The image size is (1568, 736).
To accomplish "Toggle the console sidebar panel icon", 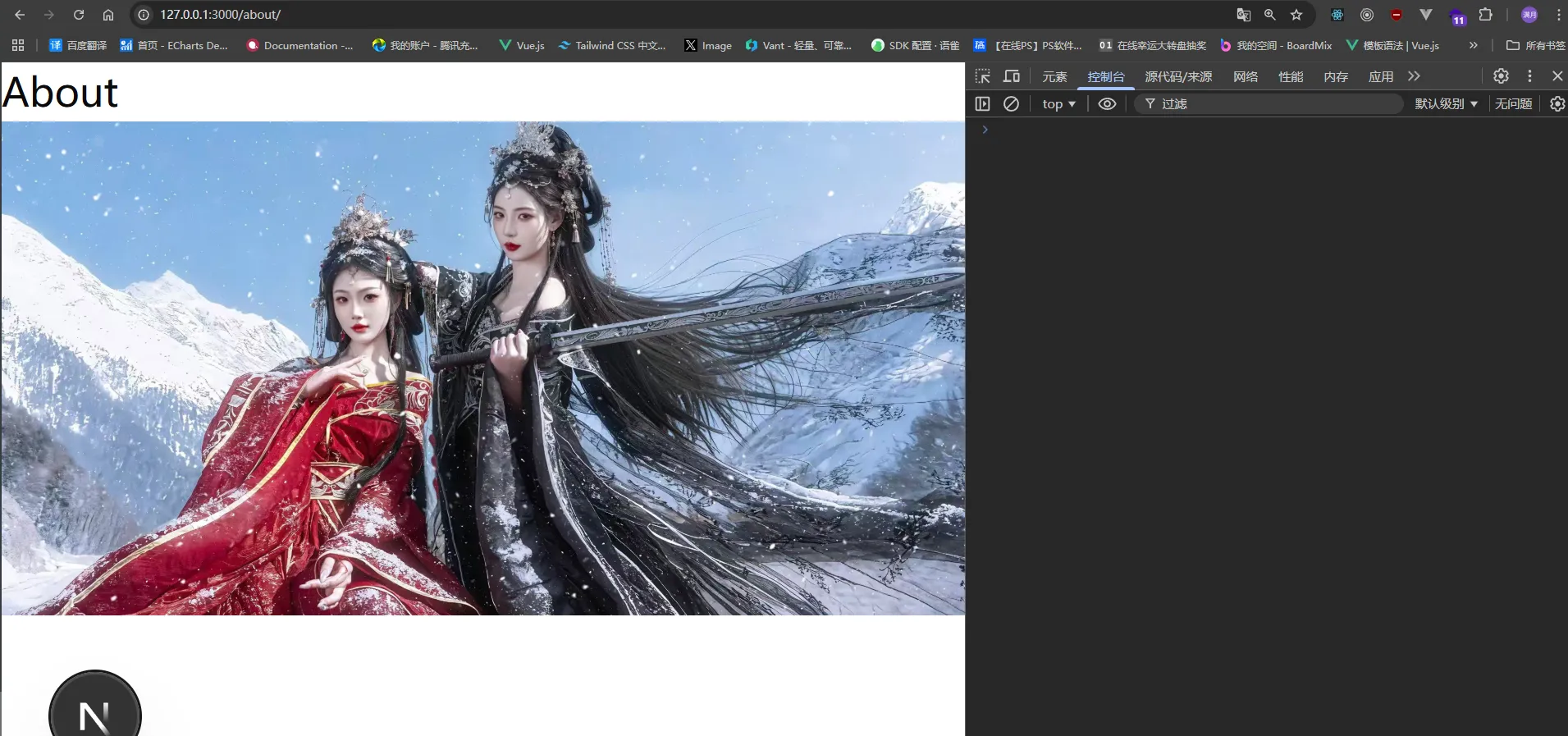I will tap(982, 103).
